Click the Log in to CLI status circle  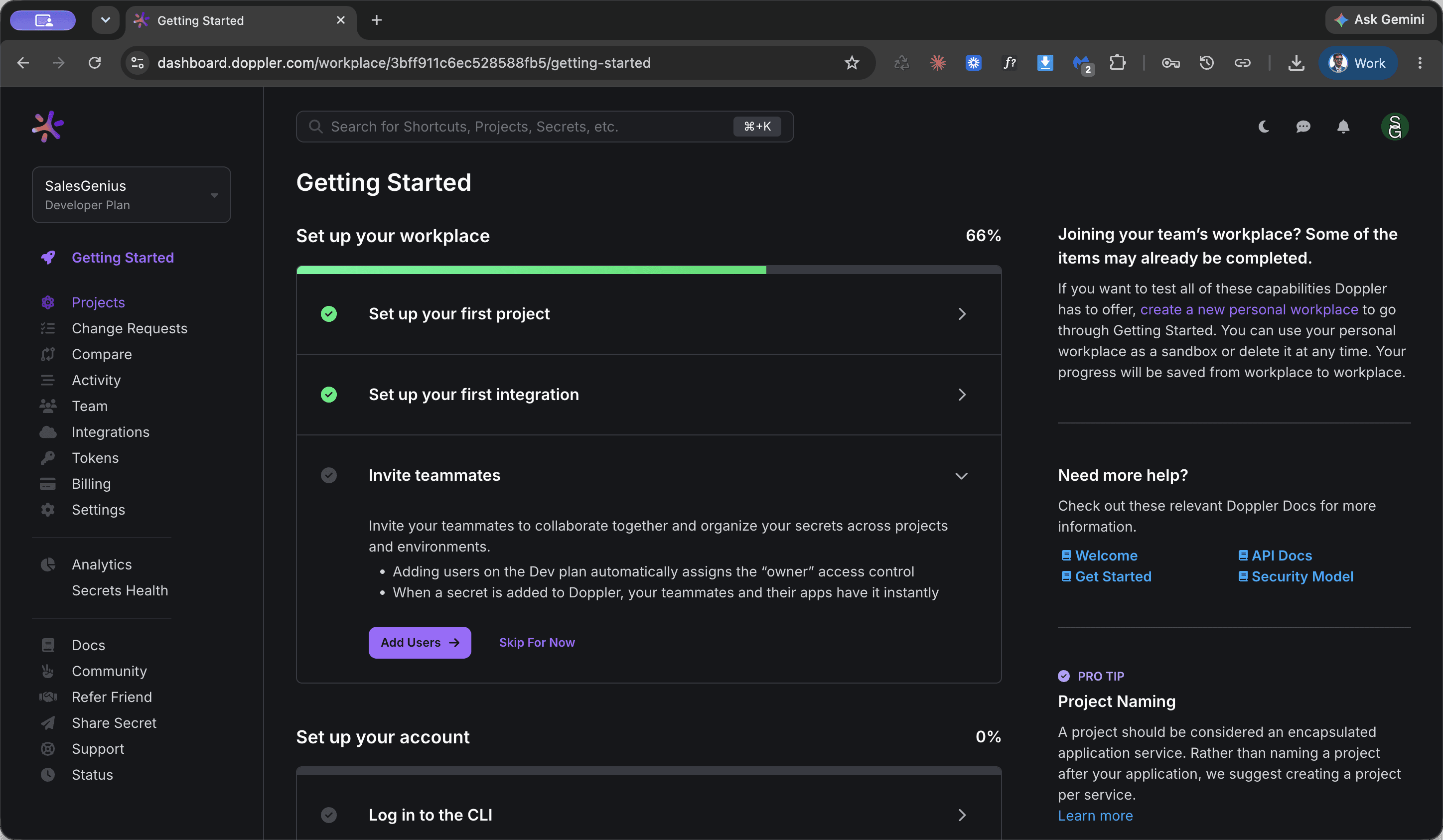[x=329, y=815]
